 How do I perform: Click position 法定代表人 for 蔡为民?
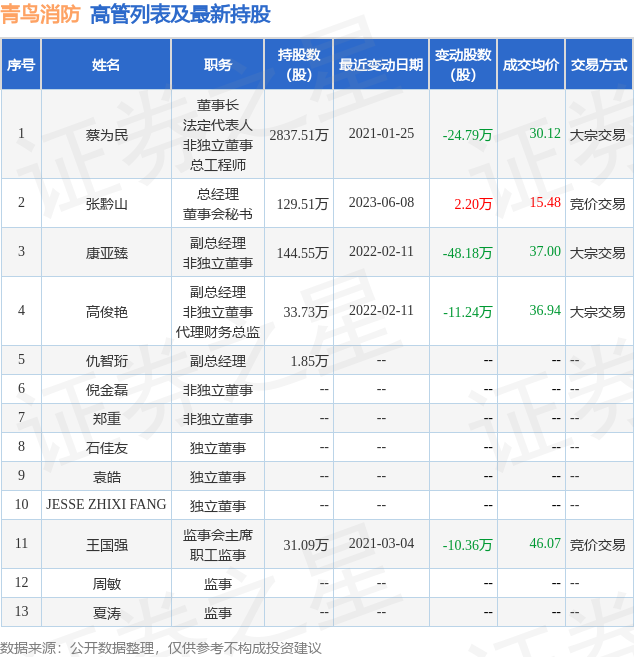pos(217,125)
